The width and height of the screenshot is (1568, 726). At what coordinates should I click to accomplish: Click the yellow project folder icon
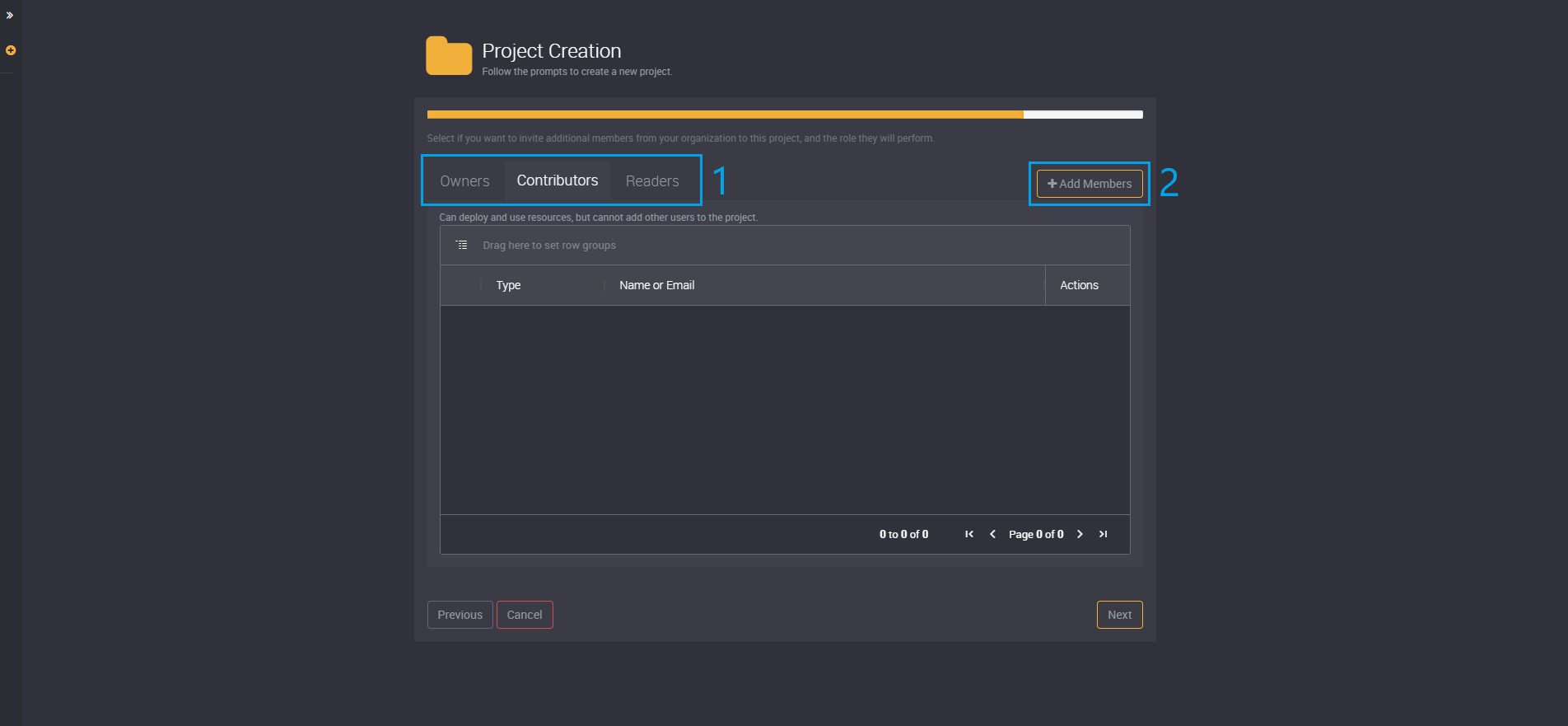(x=449, y=56)
